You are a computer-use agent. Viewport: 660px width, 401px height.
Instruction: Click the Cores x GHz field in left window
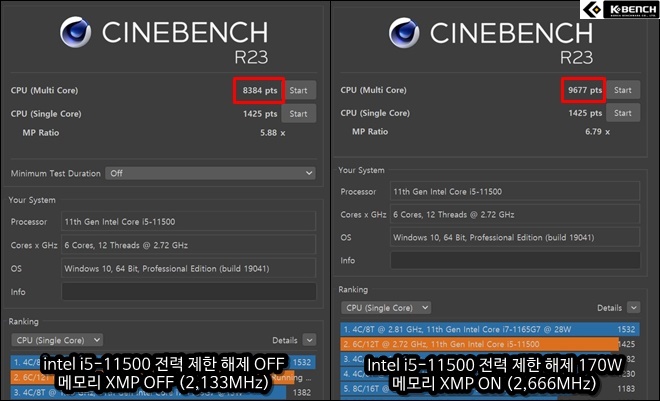click(189, 245)
